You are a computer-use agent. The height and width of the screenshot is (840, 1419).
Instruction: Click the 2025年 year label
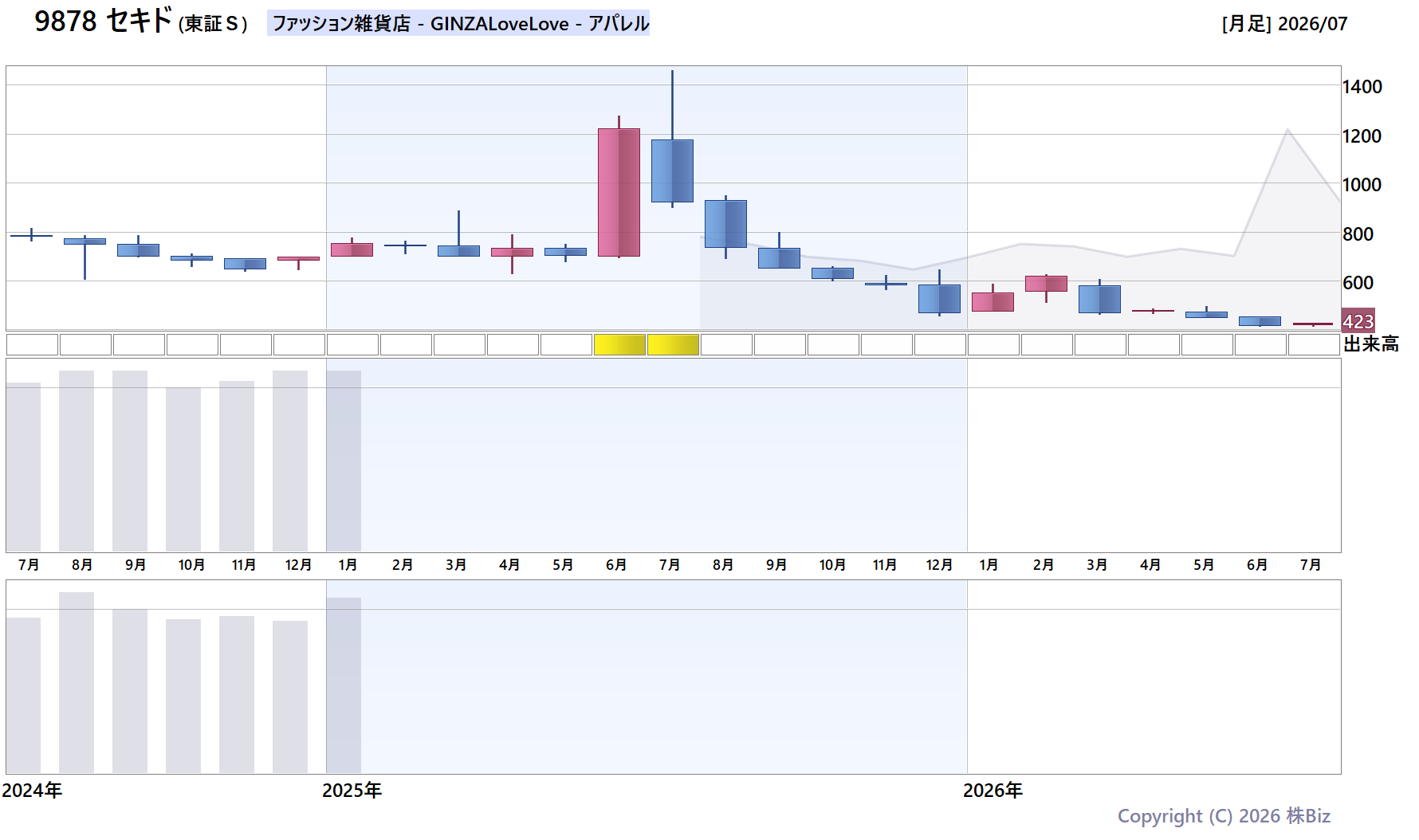(x=352, y=791)
